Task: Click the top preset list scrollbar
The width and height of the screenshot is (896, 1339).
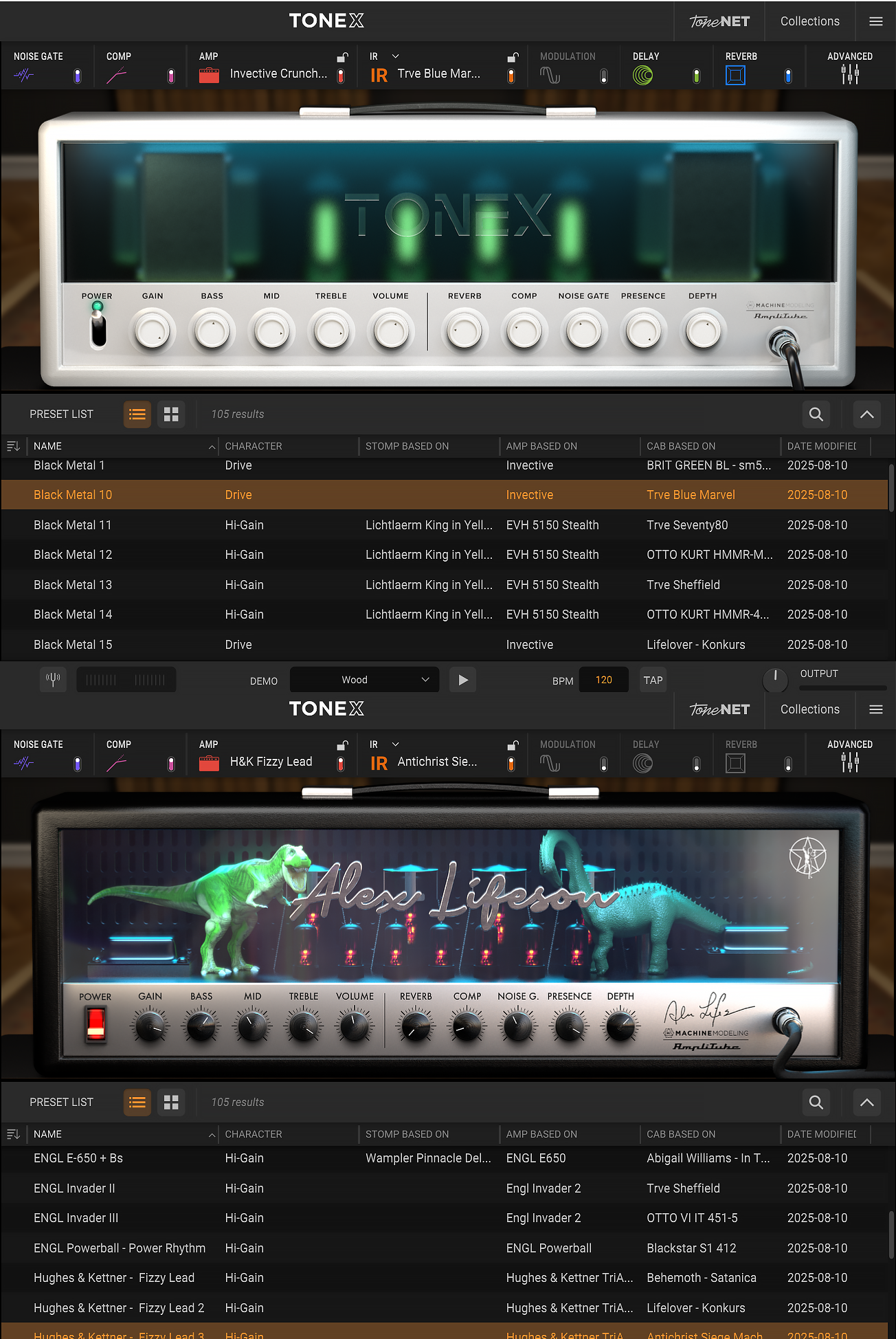Action: point(891,488)
